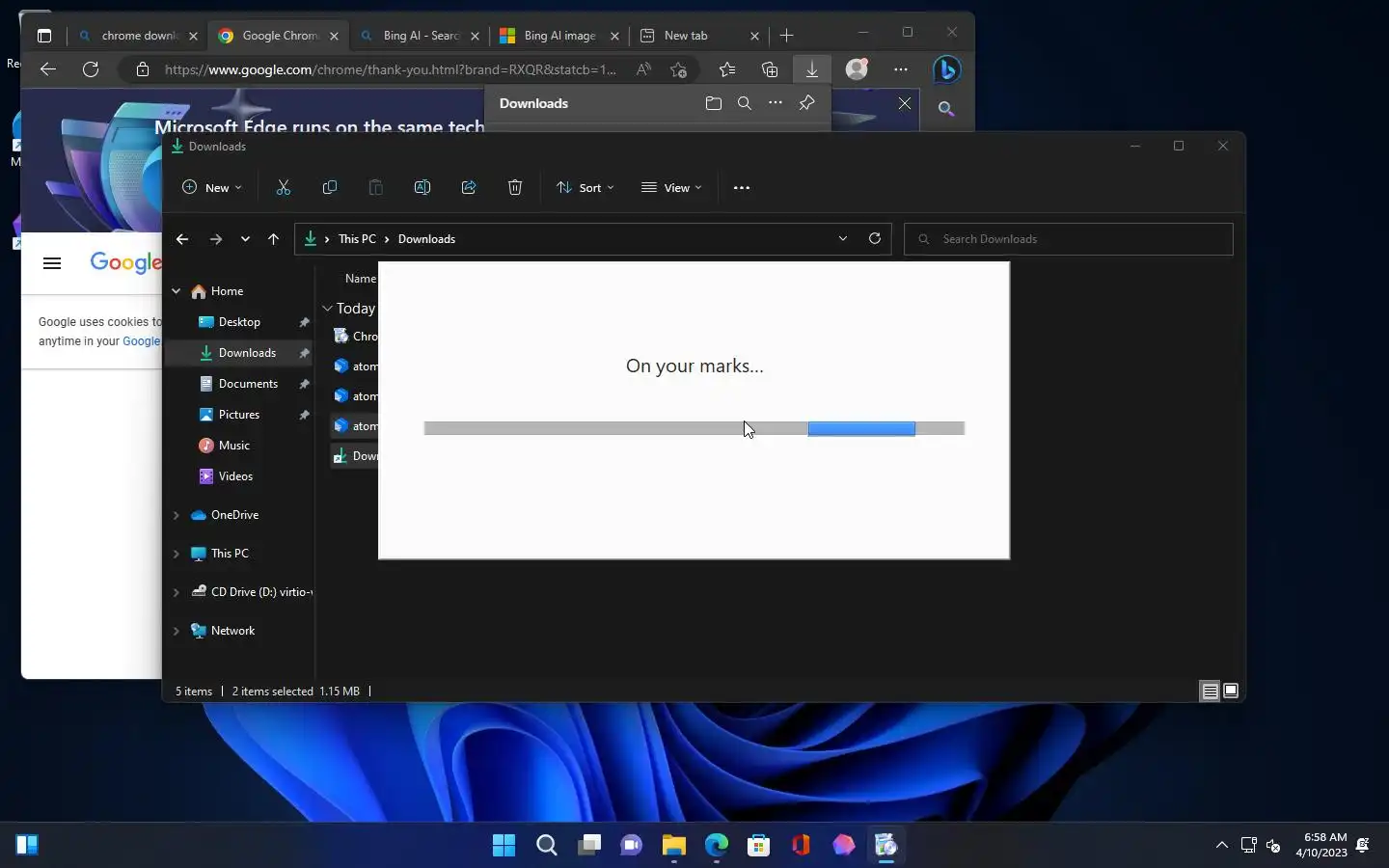
Task: Click the Rename icon in File Explorer toolbar
Action: point(422,188)
